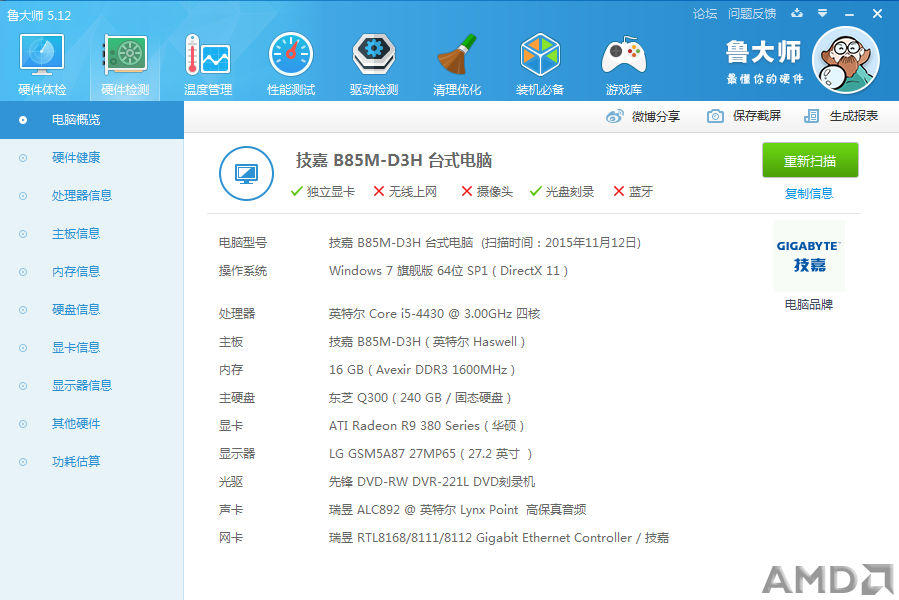Click the GIGABYTE 技嘉 brand logo
Screen dimensions: 899x600
click(808, 256)
